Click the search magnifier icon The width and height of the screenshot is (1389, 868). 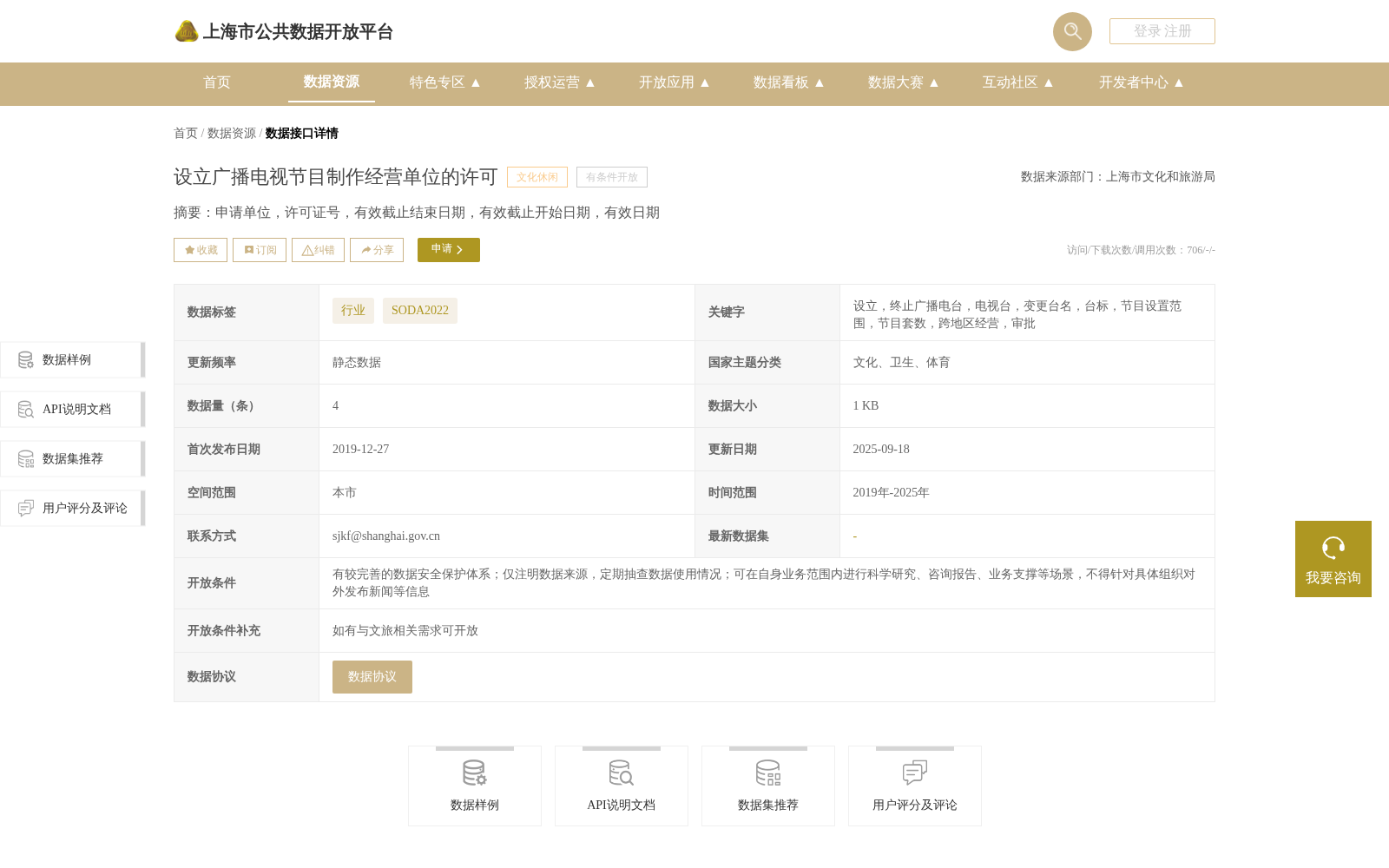pos(1072,31)
